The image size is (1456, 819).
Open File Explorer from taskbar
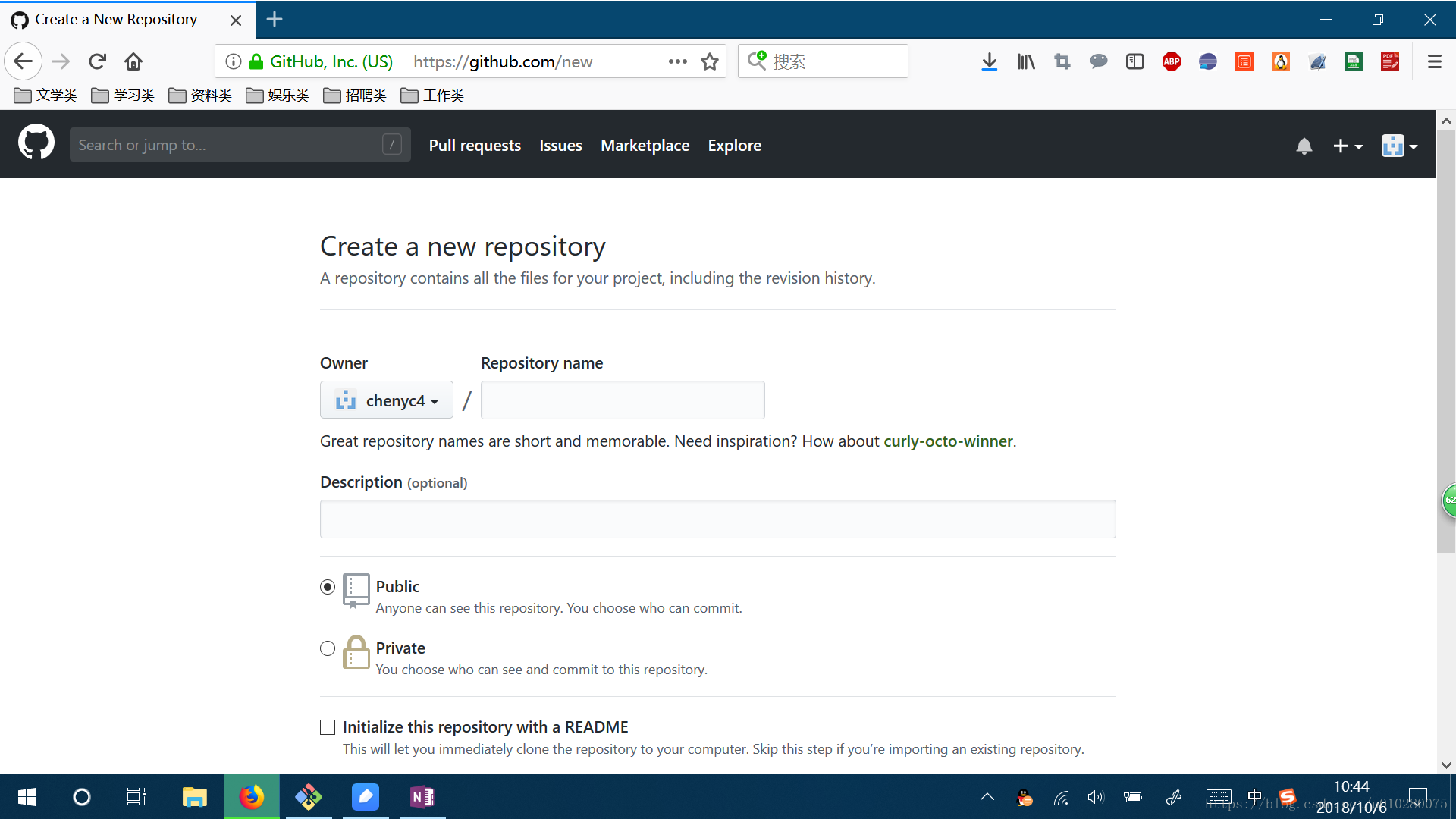(x=195, y=797)
